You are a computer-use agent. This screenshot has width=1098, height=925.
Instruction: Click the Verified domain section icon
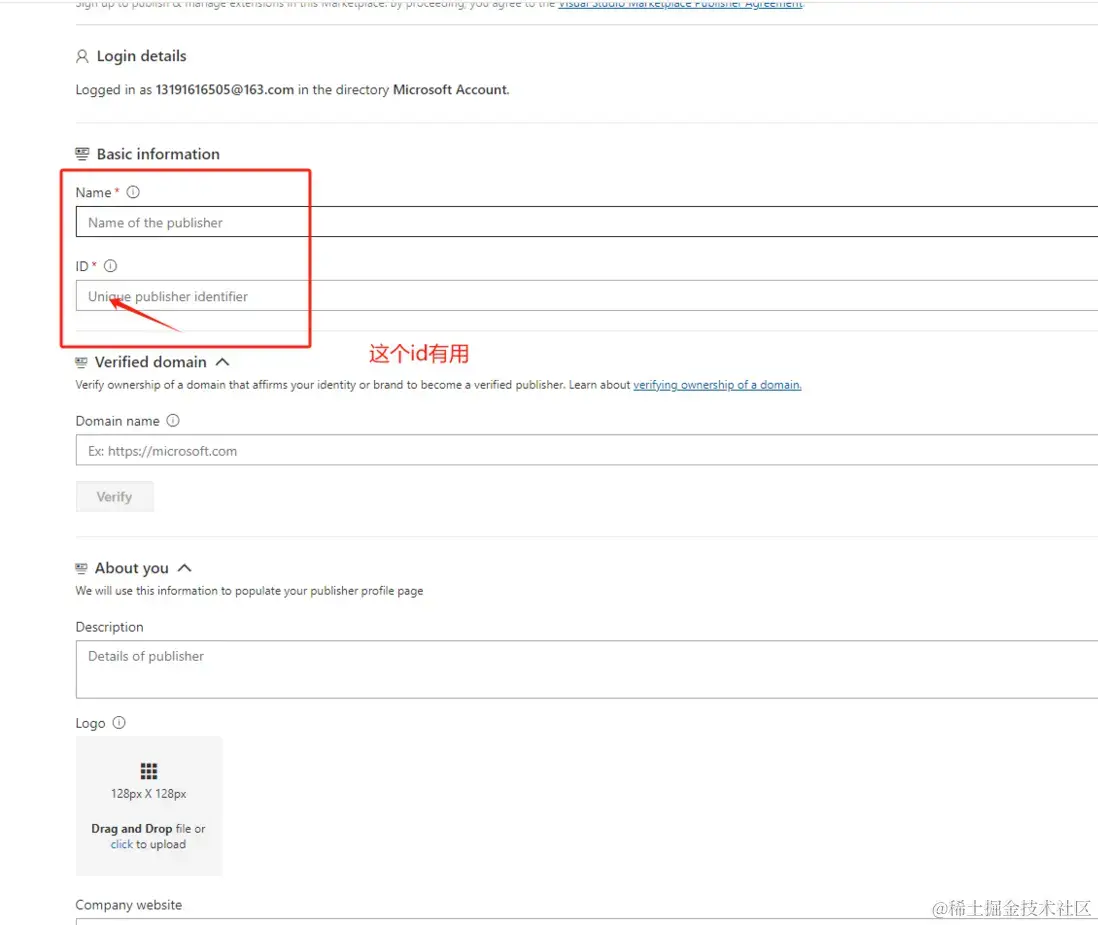click(81, 362)
